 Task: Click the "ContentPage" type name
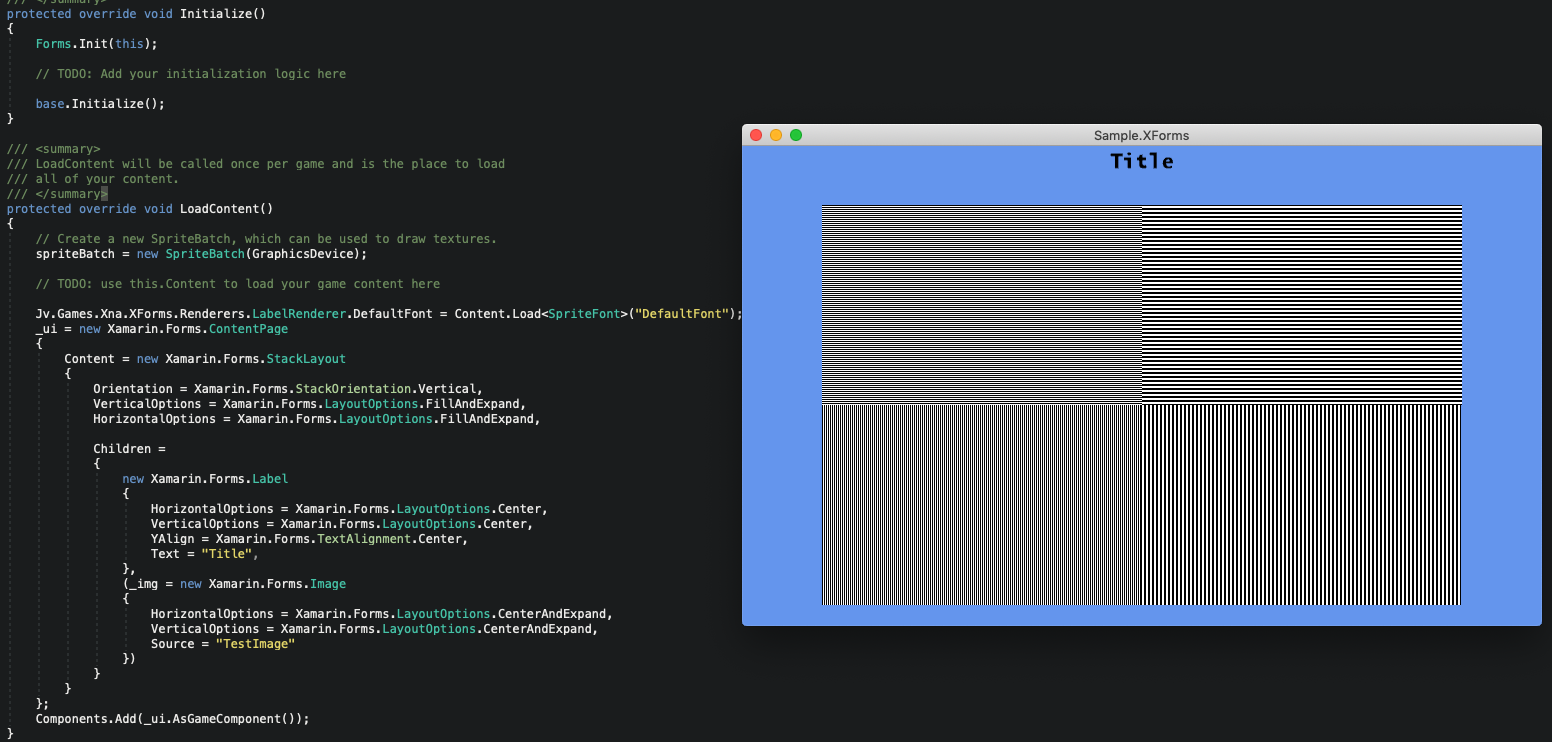(x=248, y=329)
